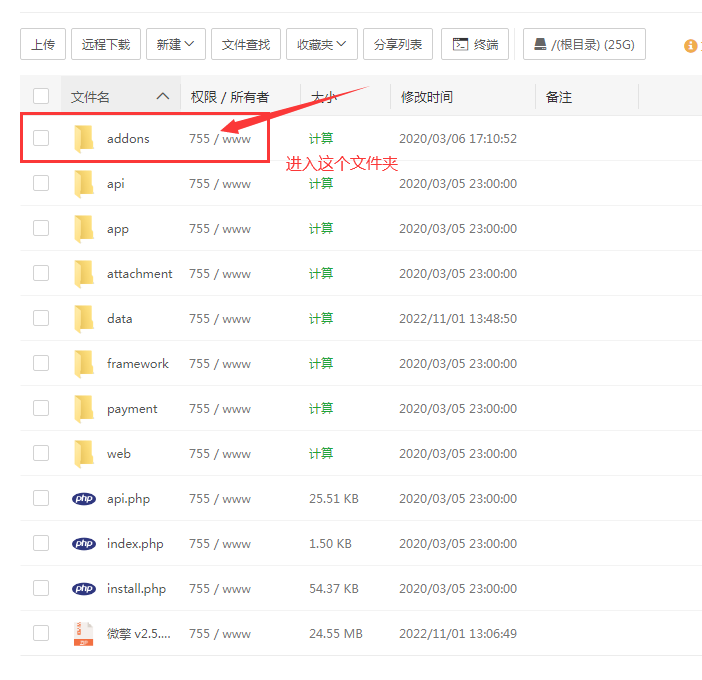Click the 25.51 KB size cell

click(x=334, y=499)
